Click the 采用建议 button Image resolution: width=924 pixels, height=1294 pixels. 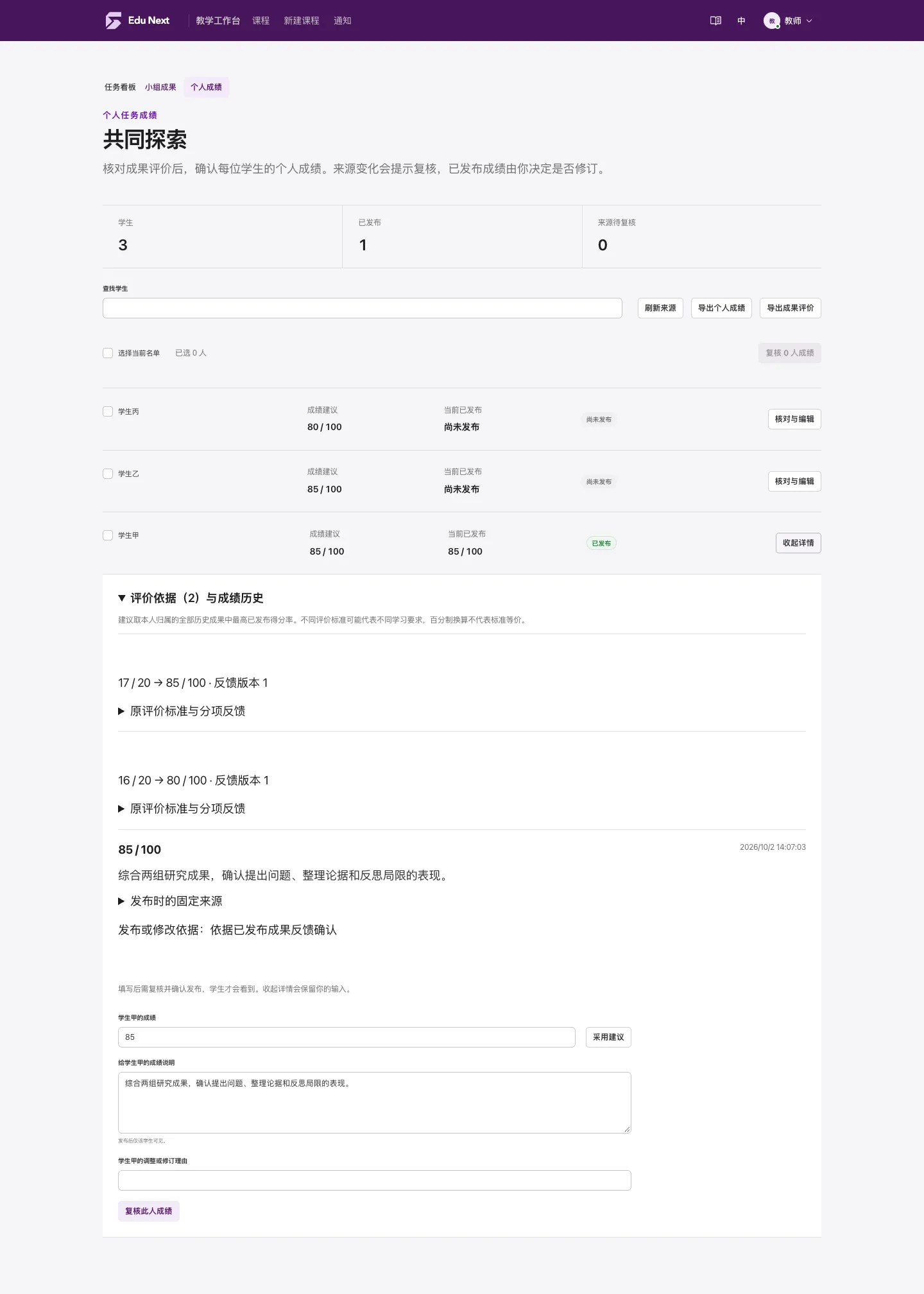pos(608,1037)
